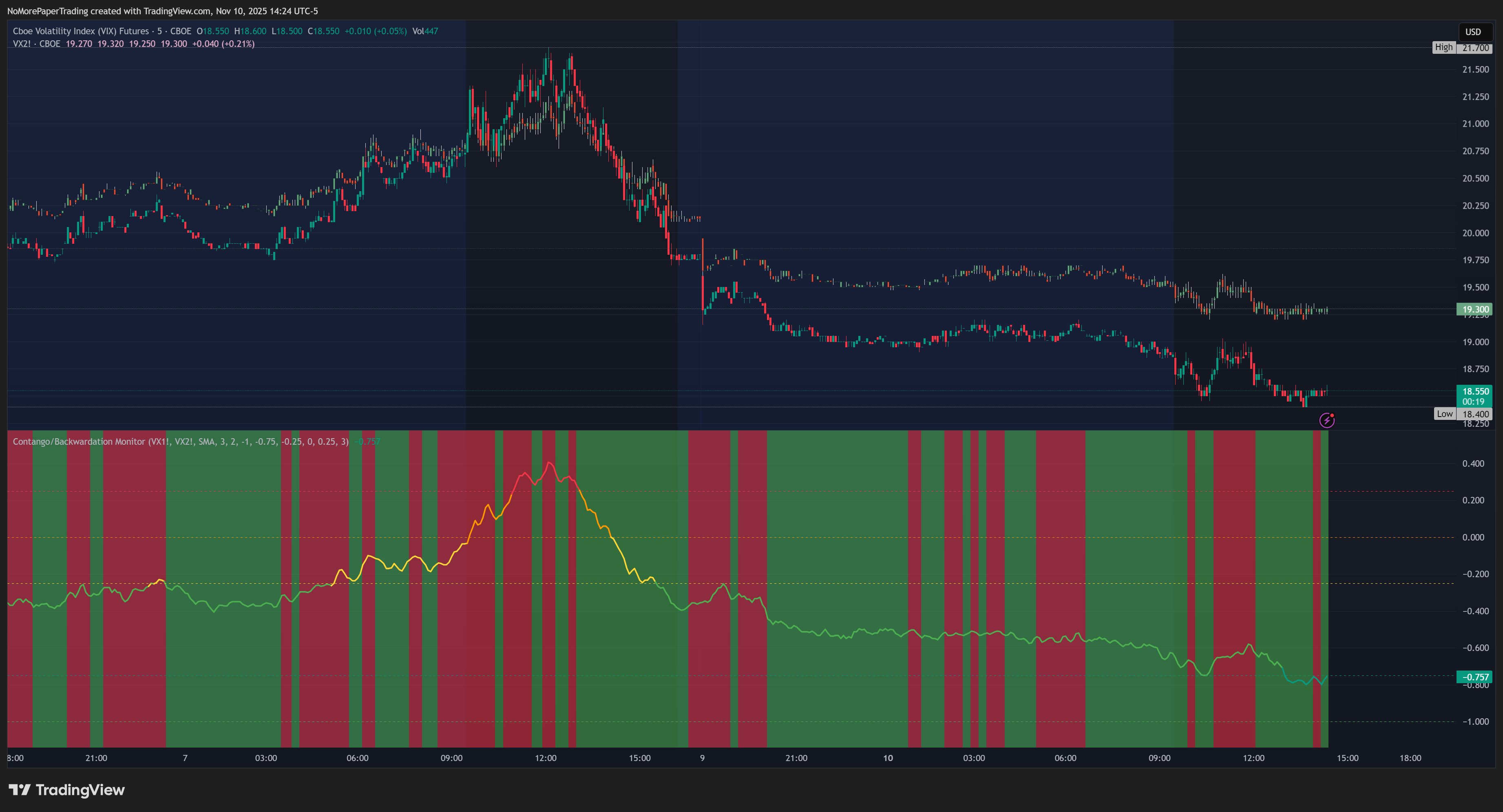1503x812 pixels.
Task: Click the 19.000 price axis label
Action: 1476,342
